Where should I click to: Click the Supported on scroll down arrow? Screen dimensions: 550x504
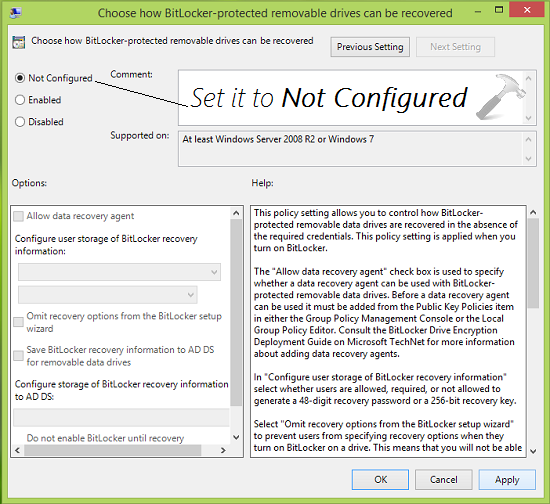point(529,159)
